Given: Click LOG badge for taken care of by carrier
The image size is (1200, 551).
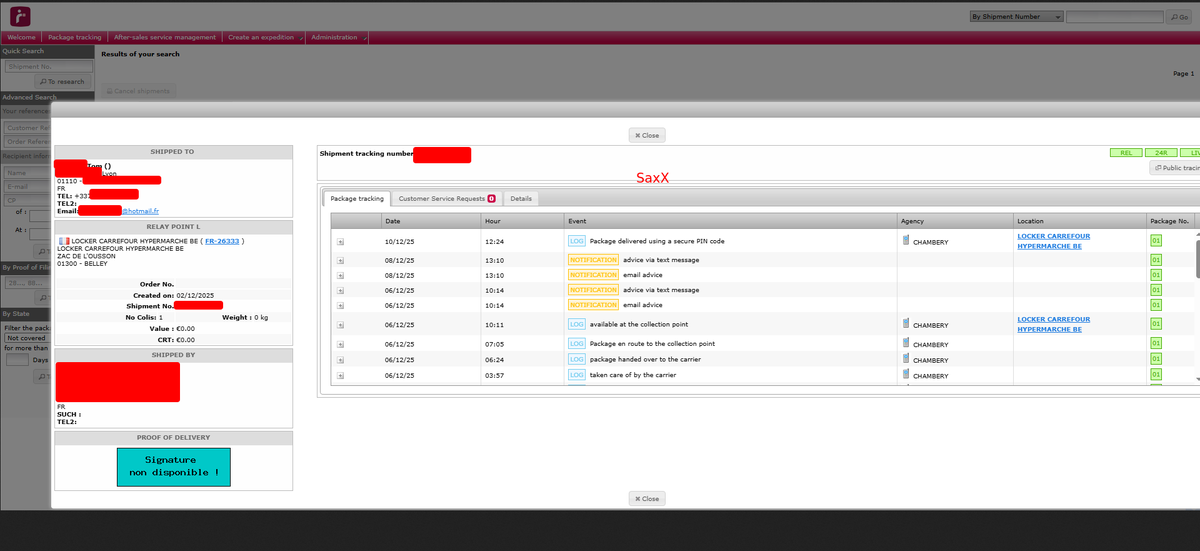Looking at the screenshot, I should point(577,375).
